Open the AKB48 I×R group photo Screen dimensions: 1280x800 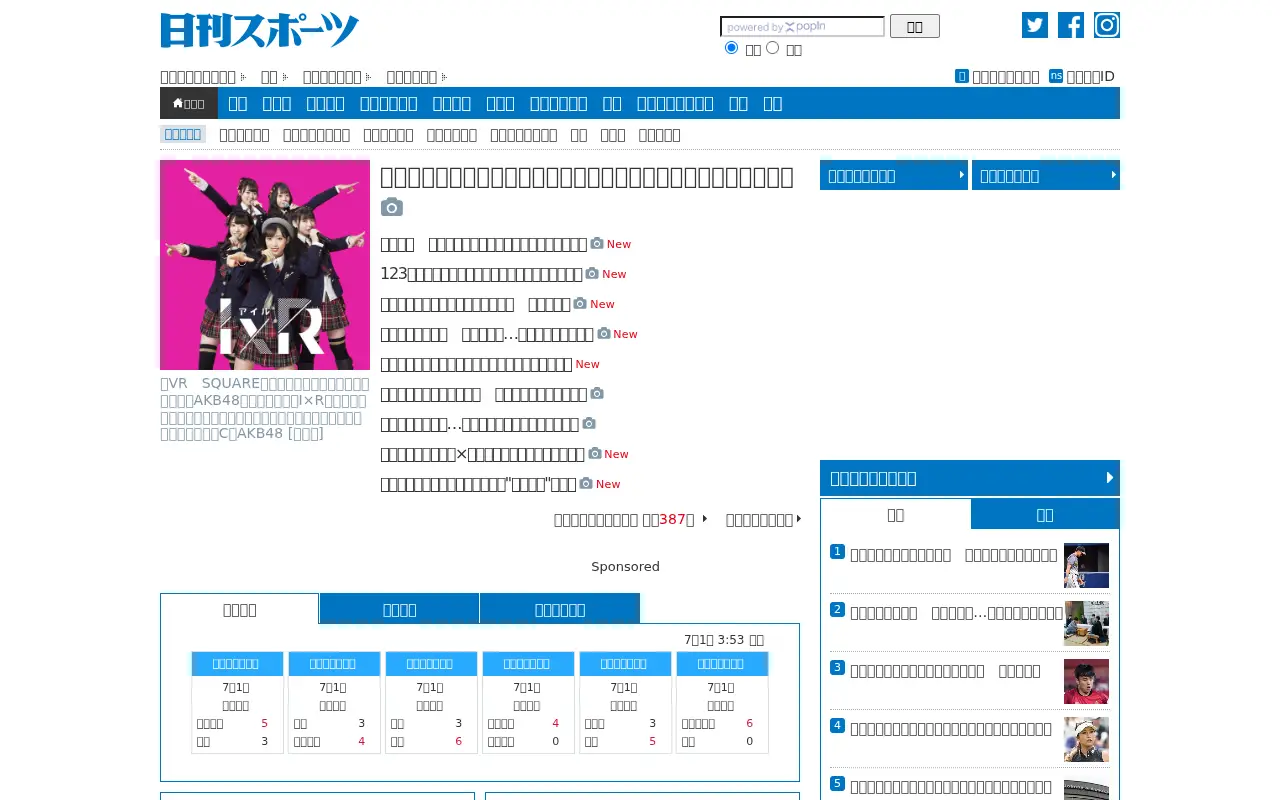coord(265,265)
